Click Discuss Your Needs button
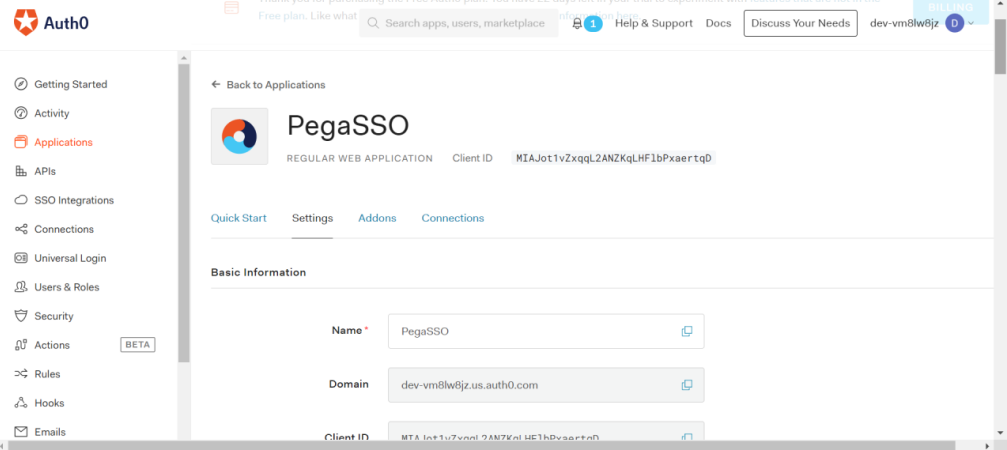 (800, 23)
